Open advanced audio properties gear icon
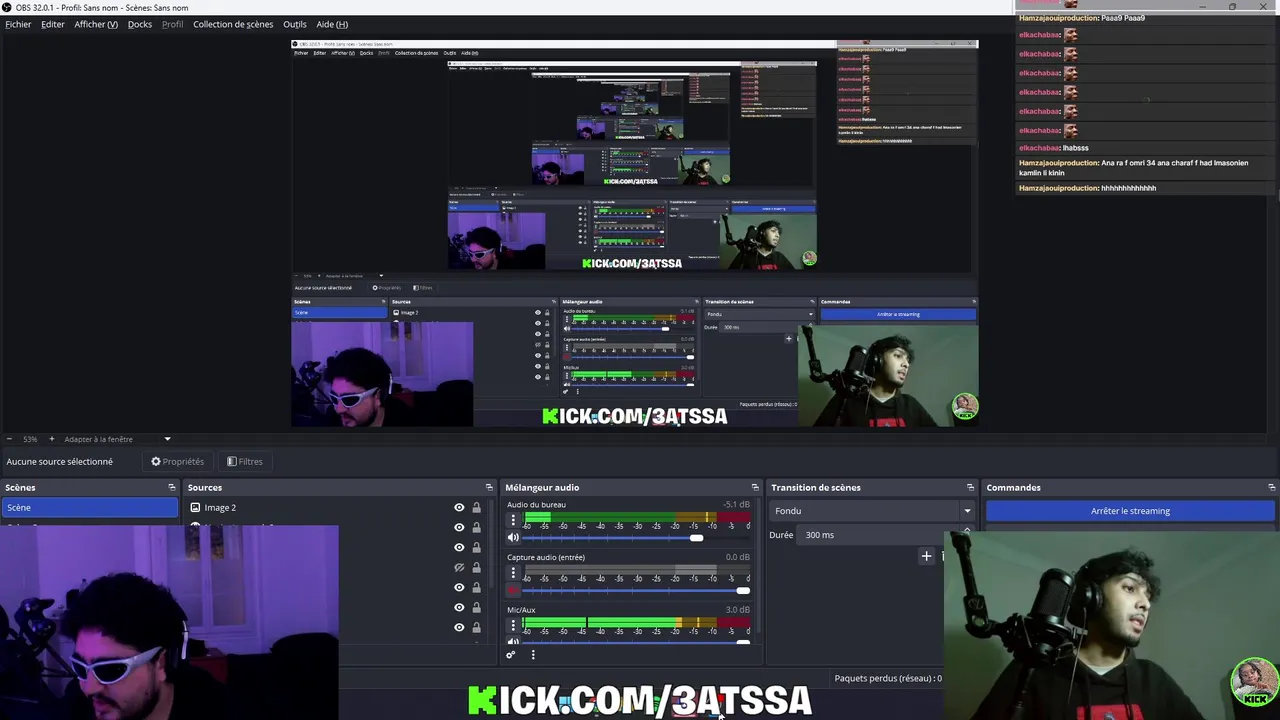 coord(510,655)
